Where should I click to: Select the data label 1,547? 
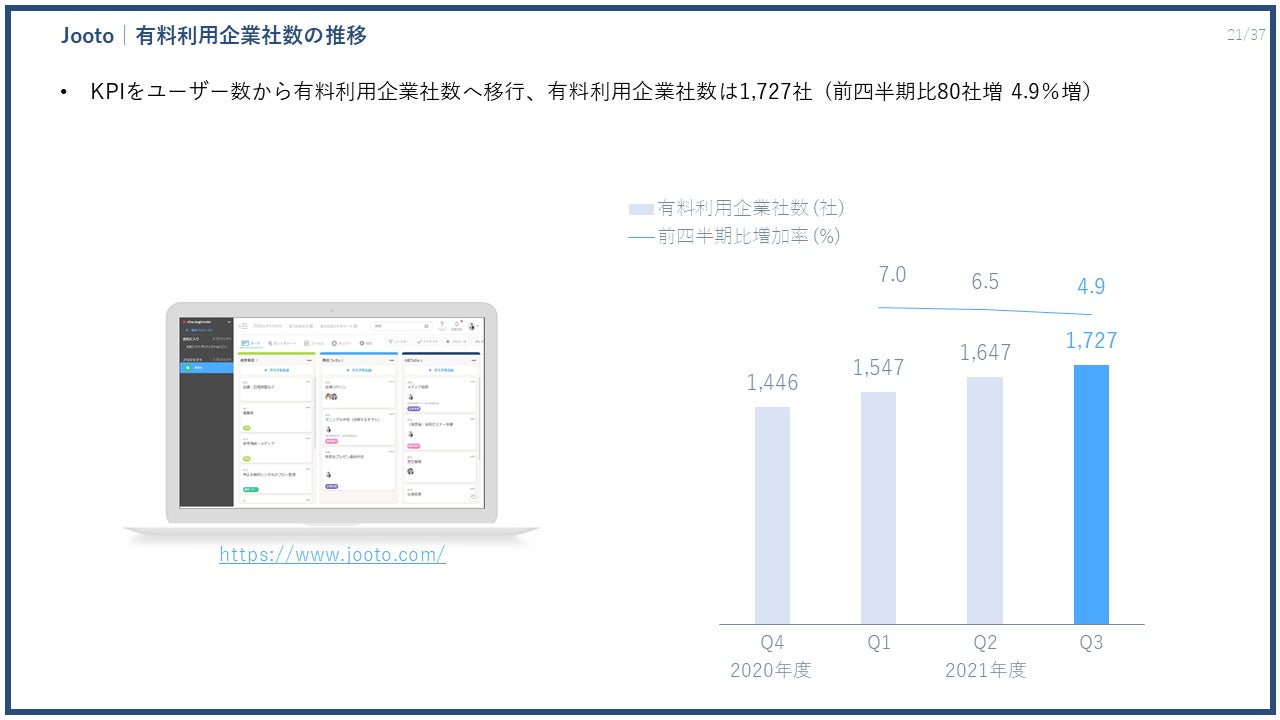point(878,367)
